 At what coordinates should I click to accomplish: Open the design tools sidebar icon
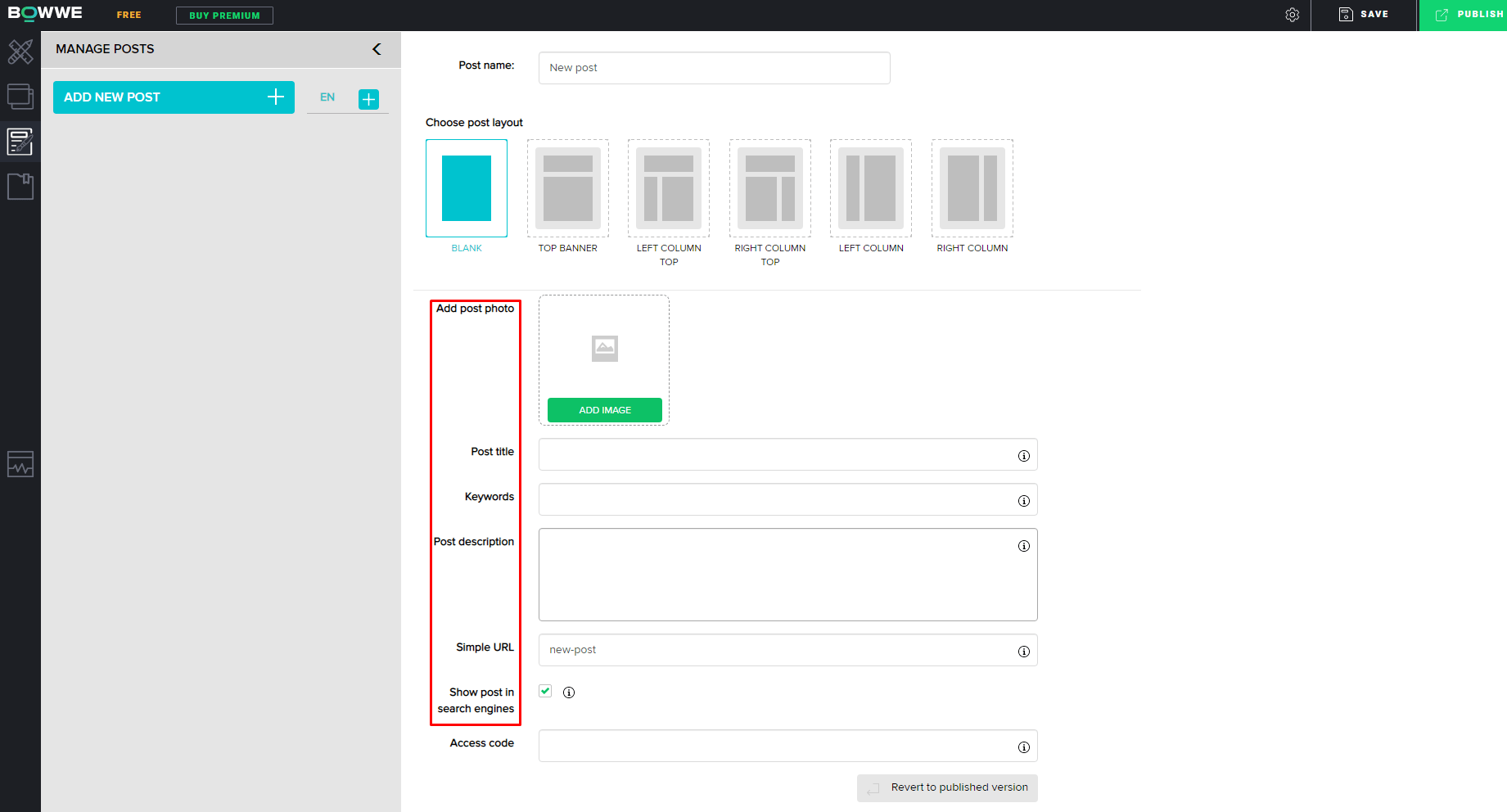pyautogui.click(x=20, y=52)
